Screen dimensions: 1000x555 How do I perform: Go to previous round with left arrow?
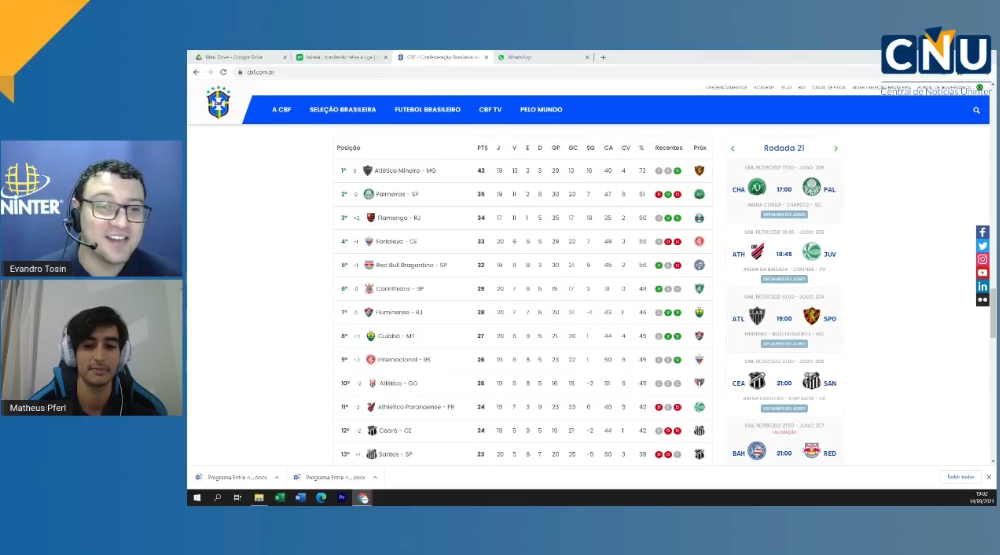pos(732,148)
